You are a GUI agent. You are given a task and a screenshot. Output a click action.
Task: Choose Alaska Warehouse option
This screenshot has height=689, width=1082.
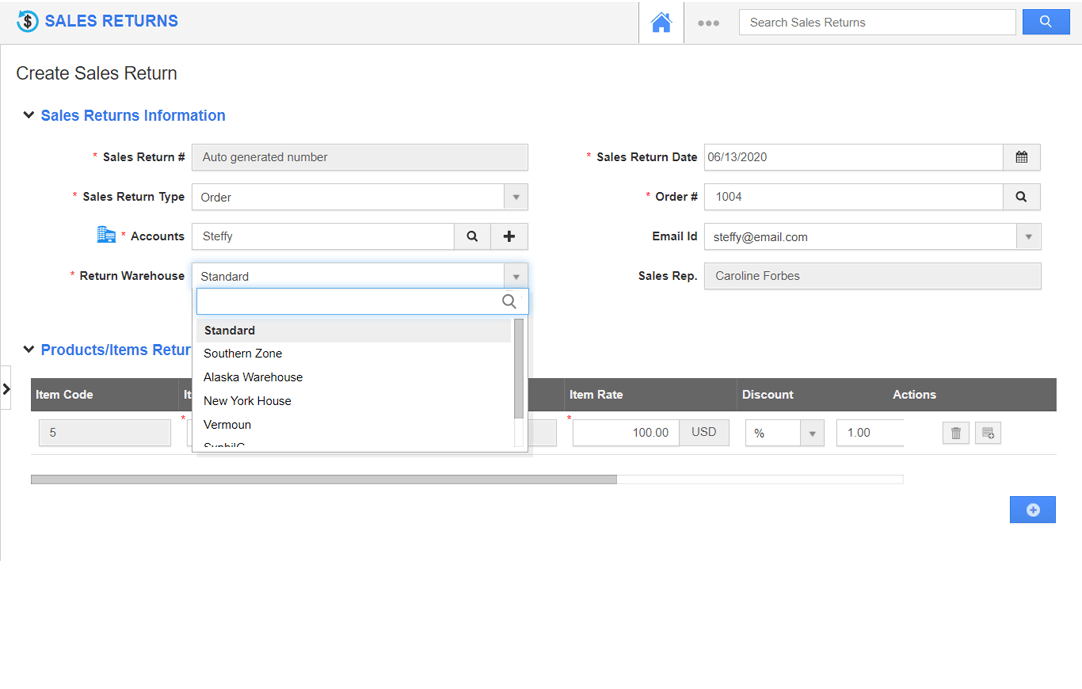[253, 377]
